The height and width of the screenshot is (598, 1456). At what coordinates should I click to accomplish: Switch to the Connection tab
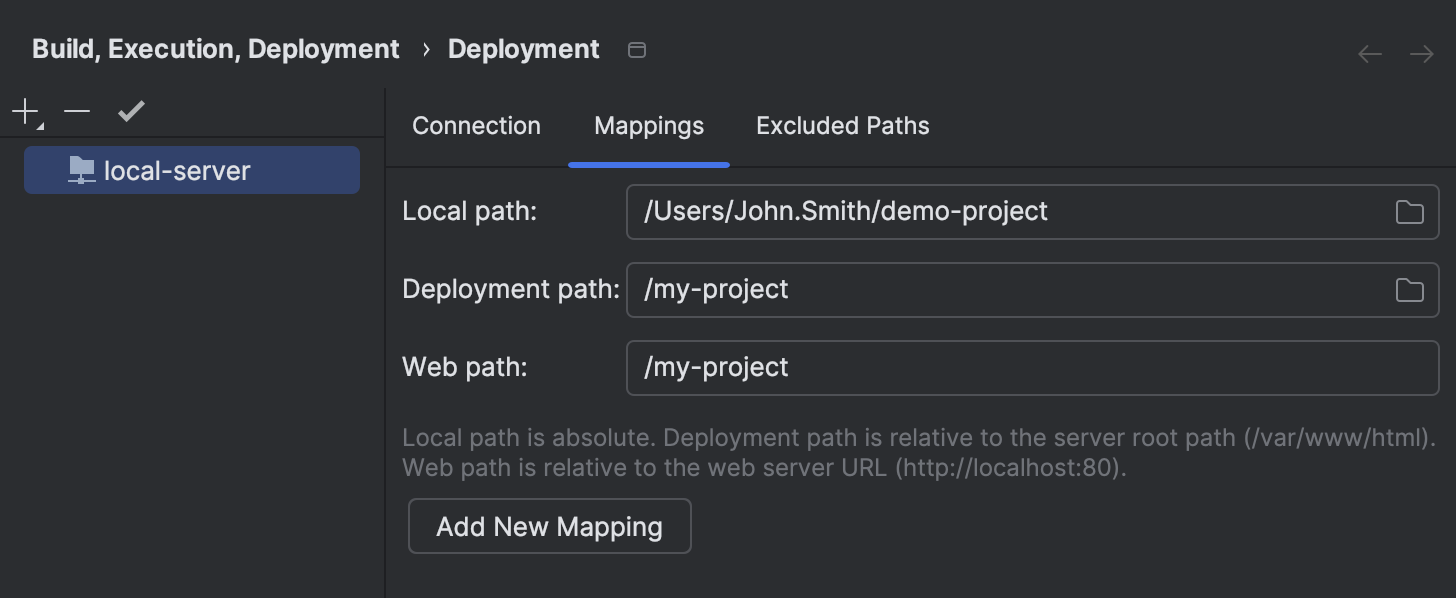pos(476,125)
